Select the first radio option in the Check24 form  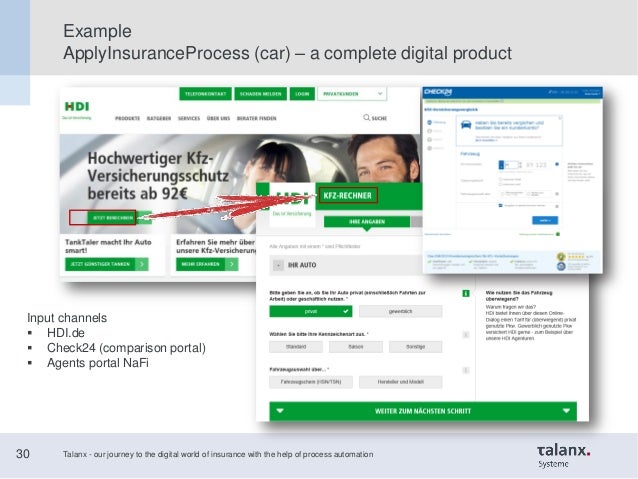coord(500,179)
